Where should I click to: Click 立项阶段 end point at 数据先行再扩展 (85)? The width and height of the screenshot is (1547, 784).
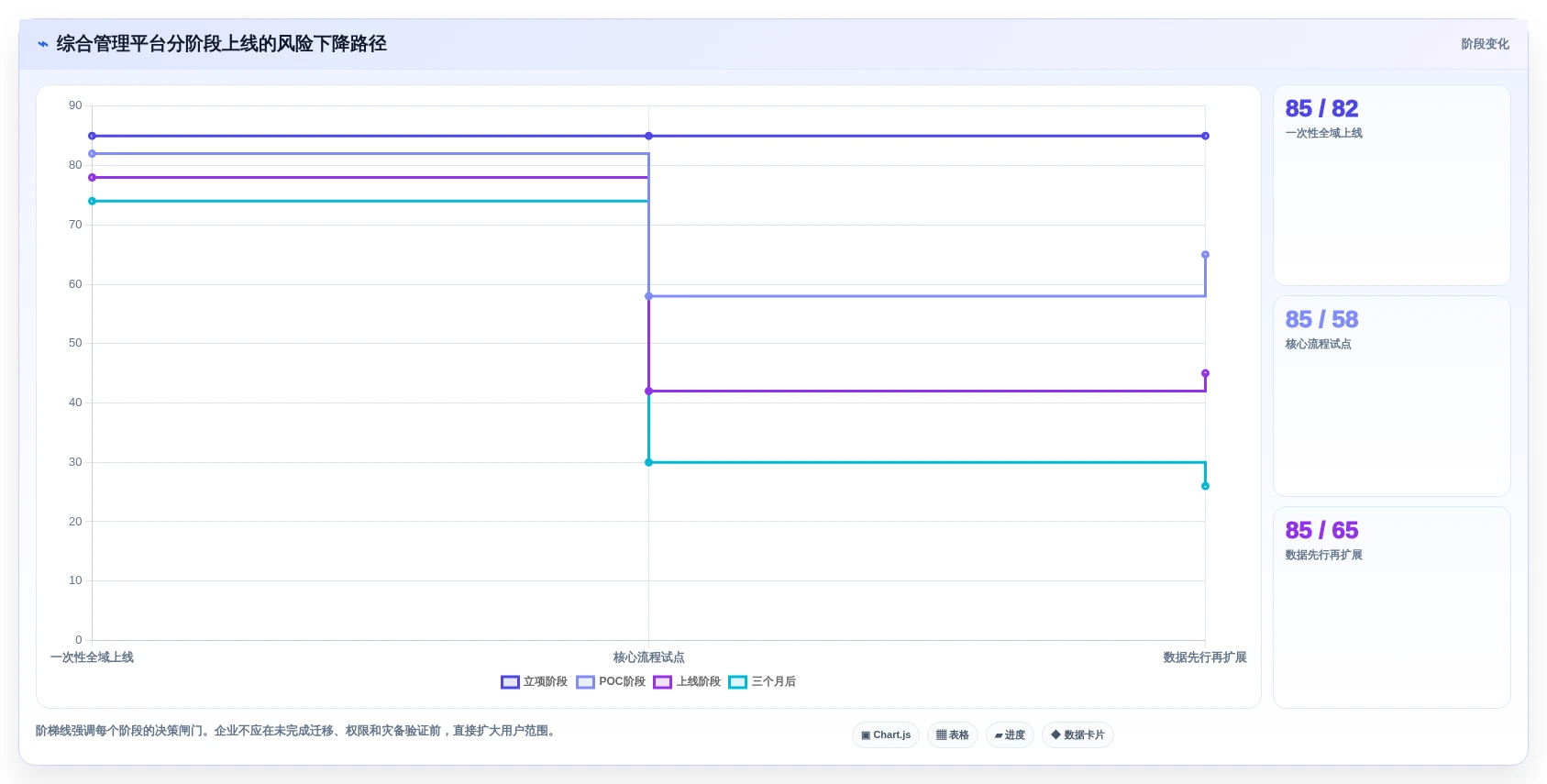(1205, 136)
